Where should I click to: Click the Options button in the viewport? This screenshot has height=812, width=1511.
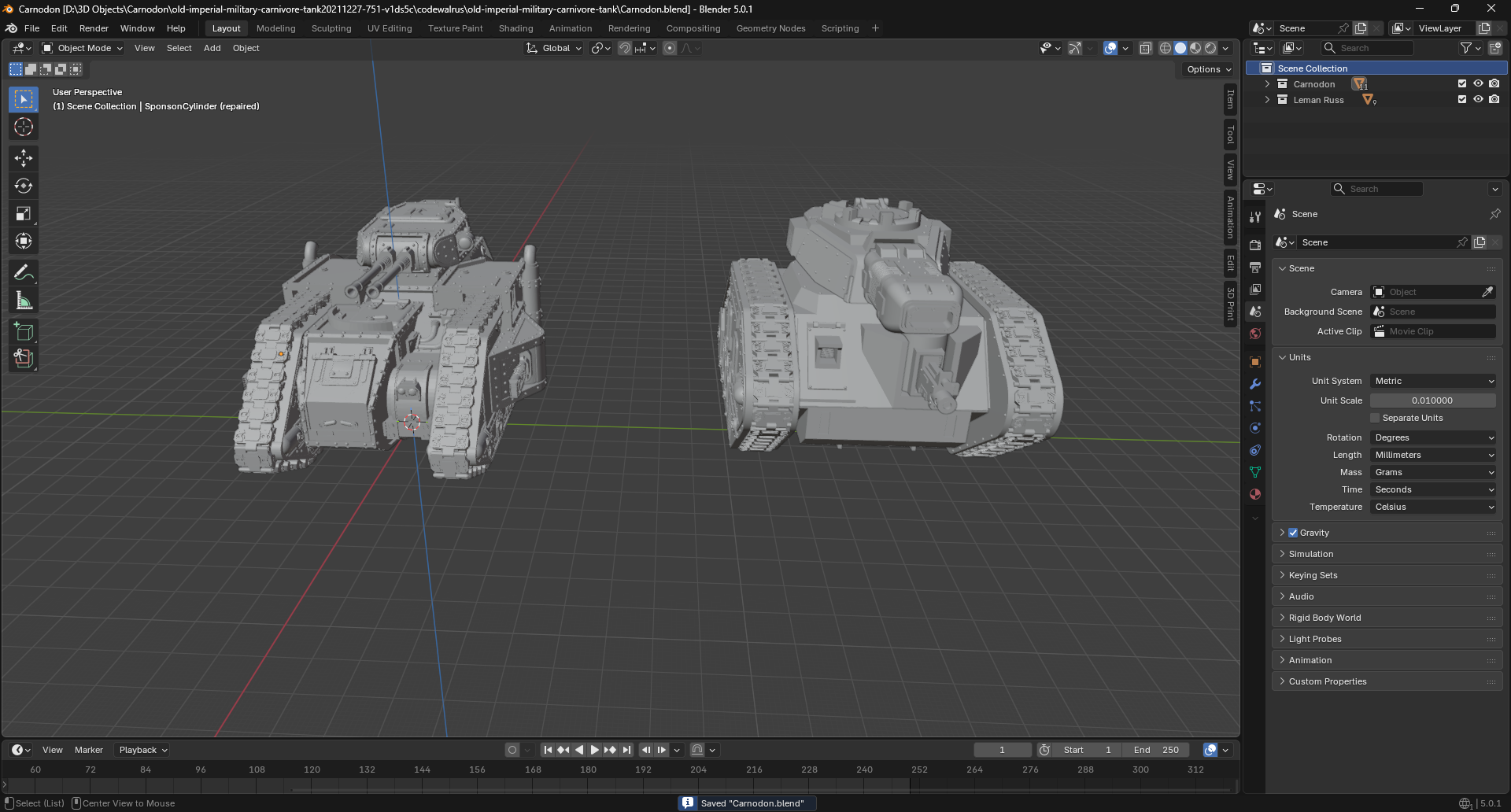click(1208, 69)
